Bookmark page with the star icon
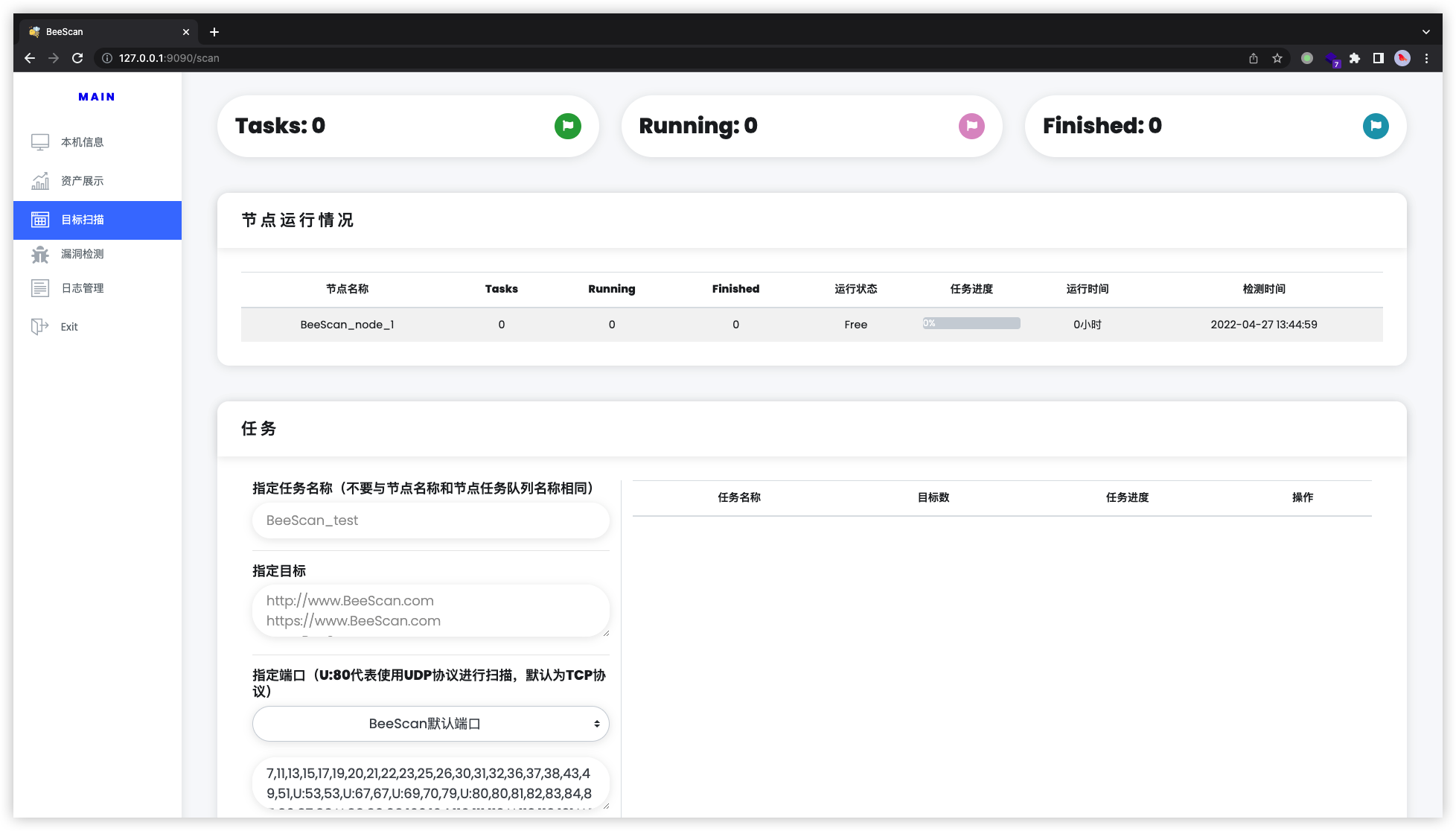The image size is (1456, 831). click(x=1277, y=58)
